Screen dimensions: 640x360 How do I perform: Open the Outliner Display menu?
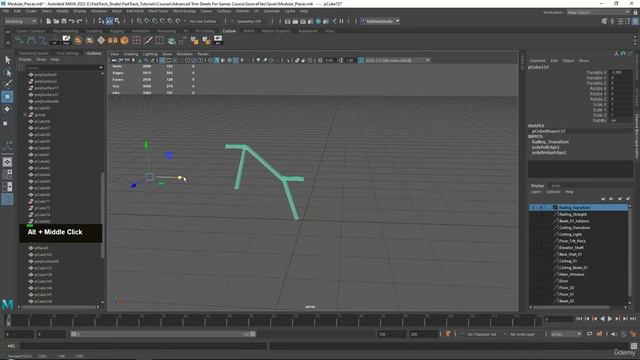(x=24, y=60)
